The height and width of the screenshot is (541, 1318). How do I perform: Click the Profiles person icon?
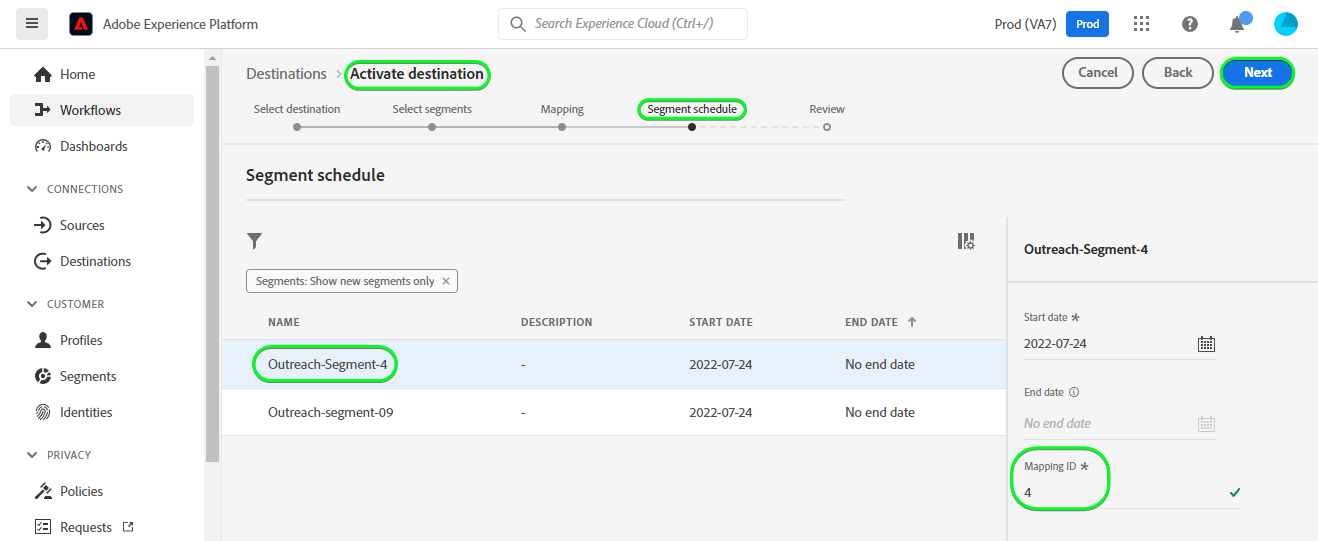pos(42,340)
